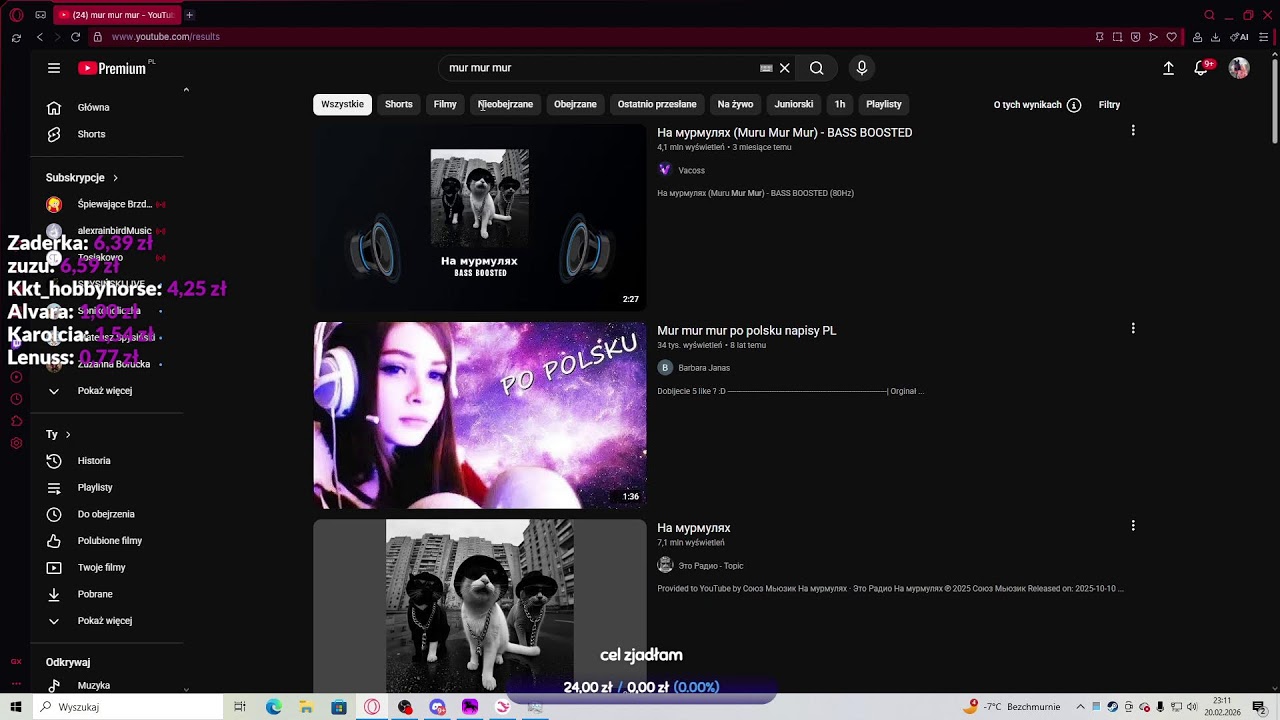Select the Na żywo filter chip
The height and width of the screenshot is (720, 1280).
(x=735, y=104)
